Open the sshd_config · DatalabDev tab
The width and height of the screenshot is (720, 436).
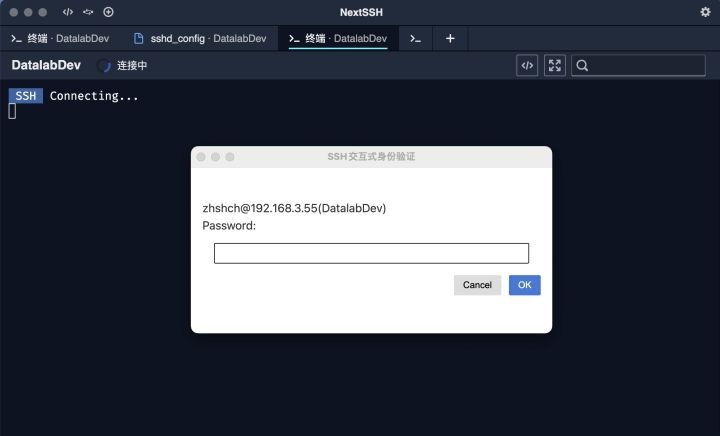tap(200, 39)
